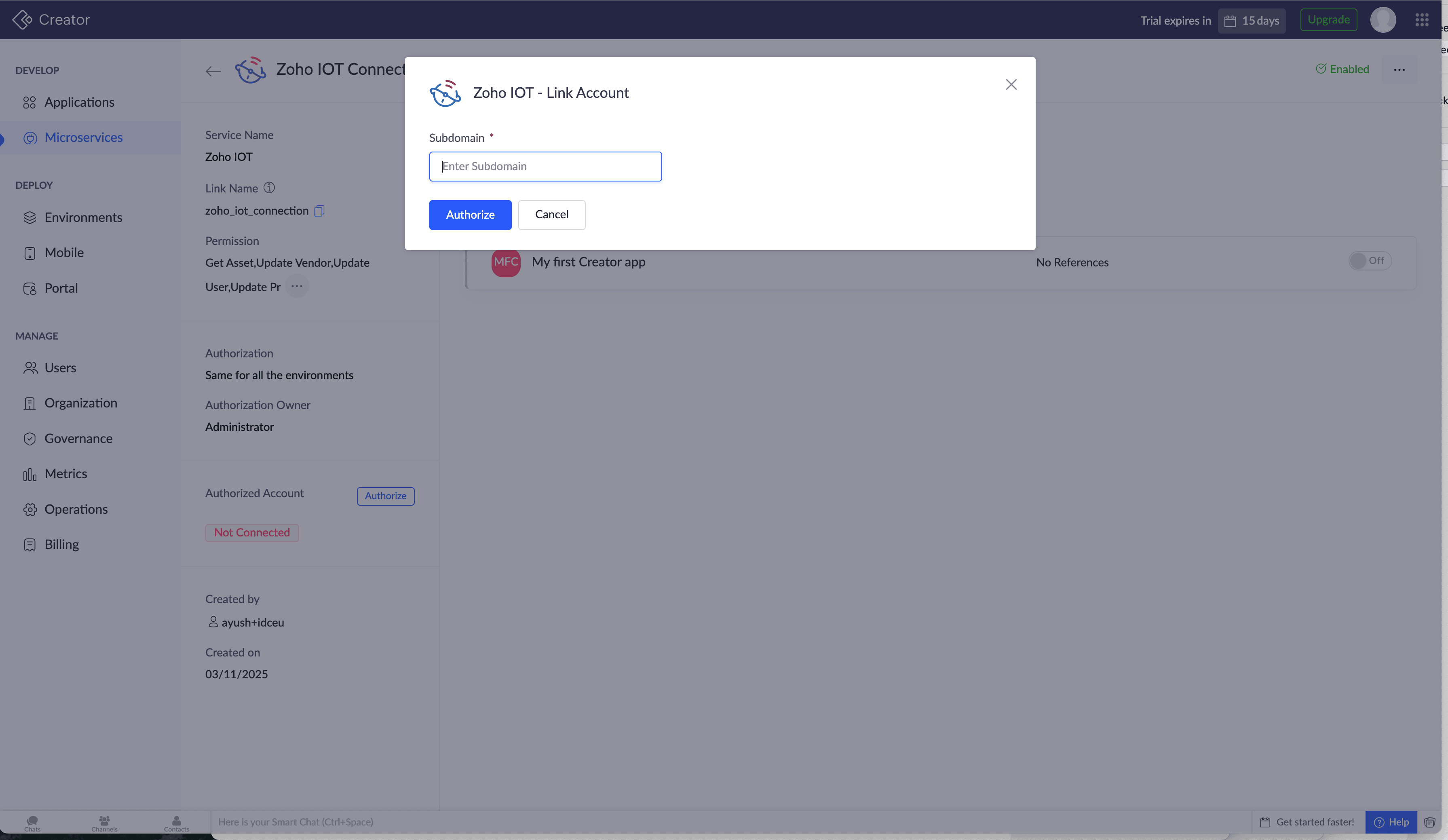The height and width of the screenshot is (840, 1448).
Task: Focus the Enter Subdomain field
Action: 545,166
